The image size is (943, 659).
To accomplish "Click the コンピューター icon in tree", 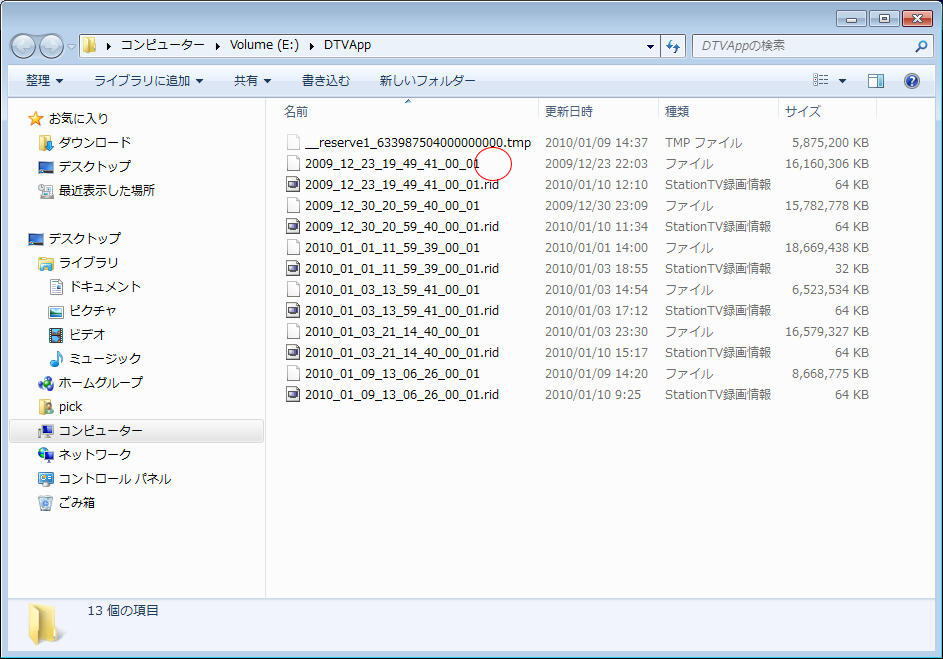I will (x=46, y=431).
